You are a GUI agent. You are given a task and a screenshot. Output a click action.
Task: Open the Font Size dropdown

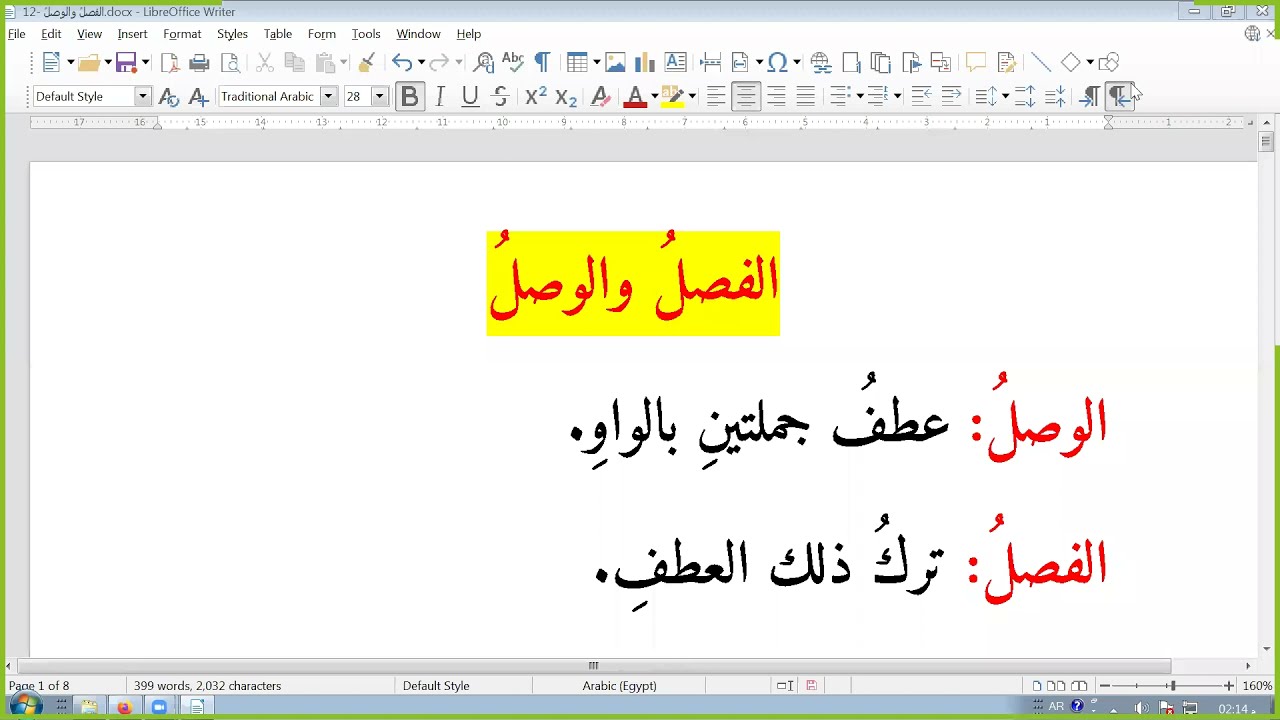point(379,97)
